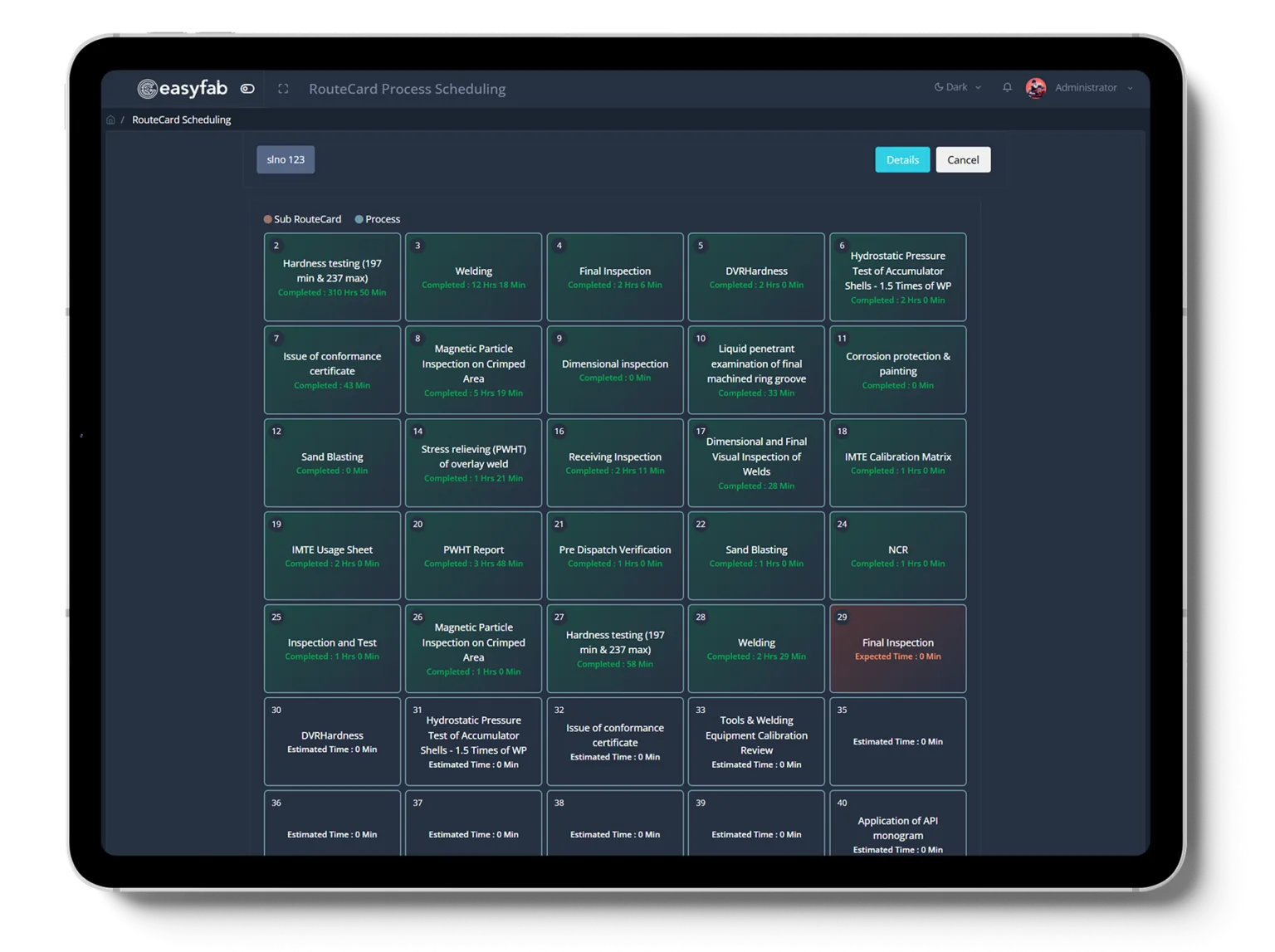The image size is (1275, 952).
Task: Open the IMTE Calibration Matrix card
Action: [898, 463]
